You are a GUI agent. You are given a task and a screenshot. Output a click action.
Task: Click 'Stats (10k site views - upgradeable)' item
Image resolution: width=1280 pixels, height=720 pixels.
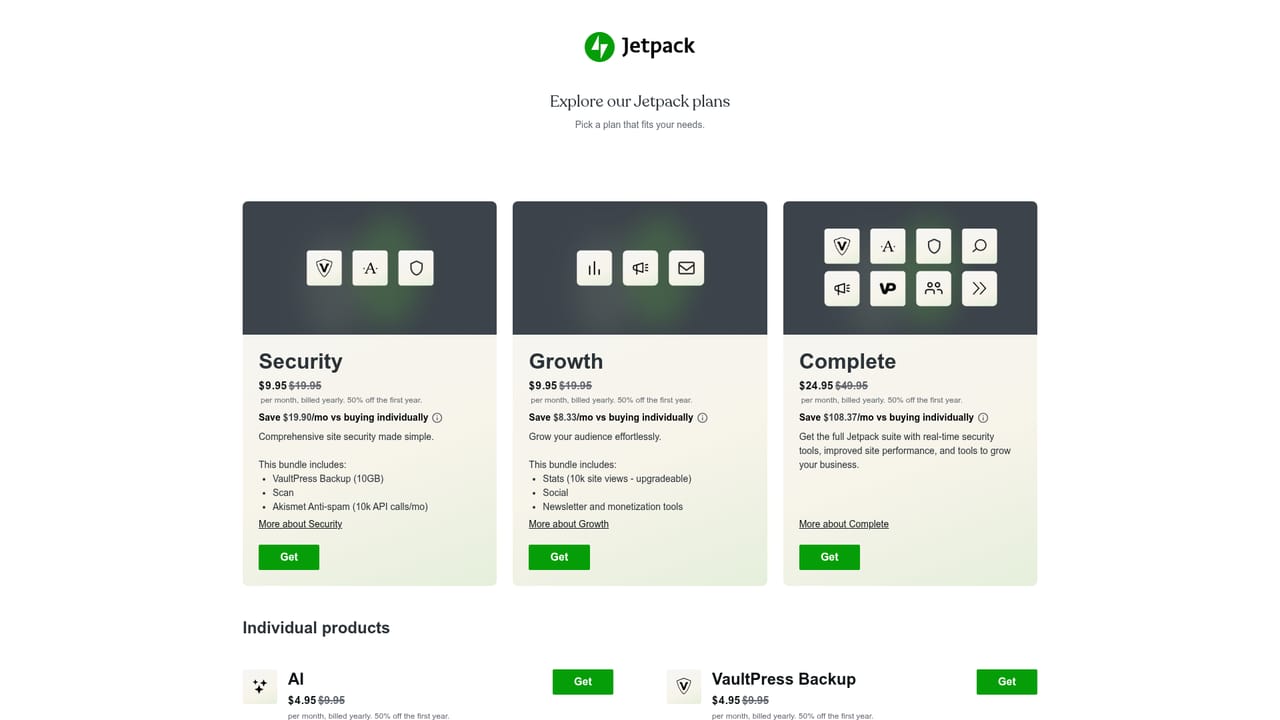[617, 478]
